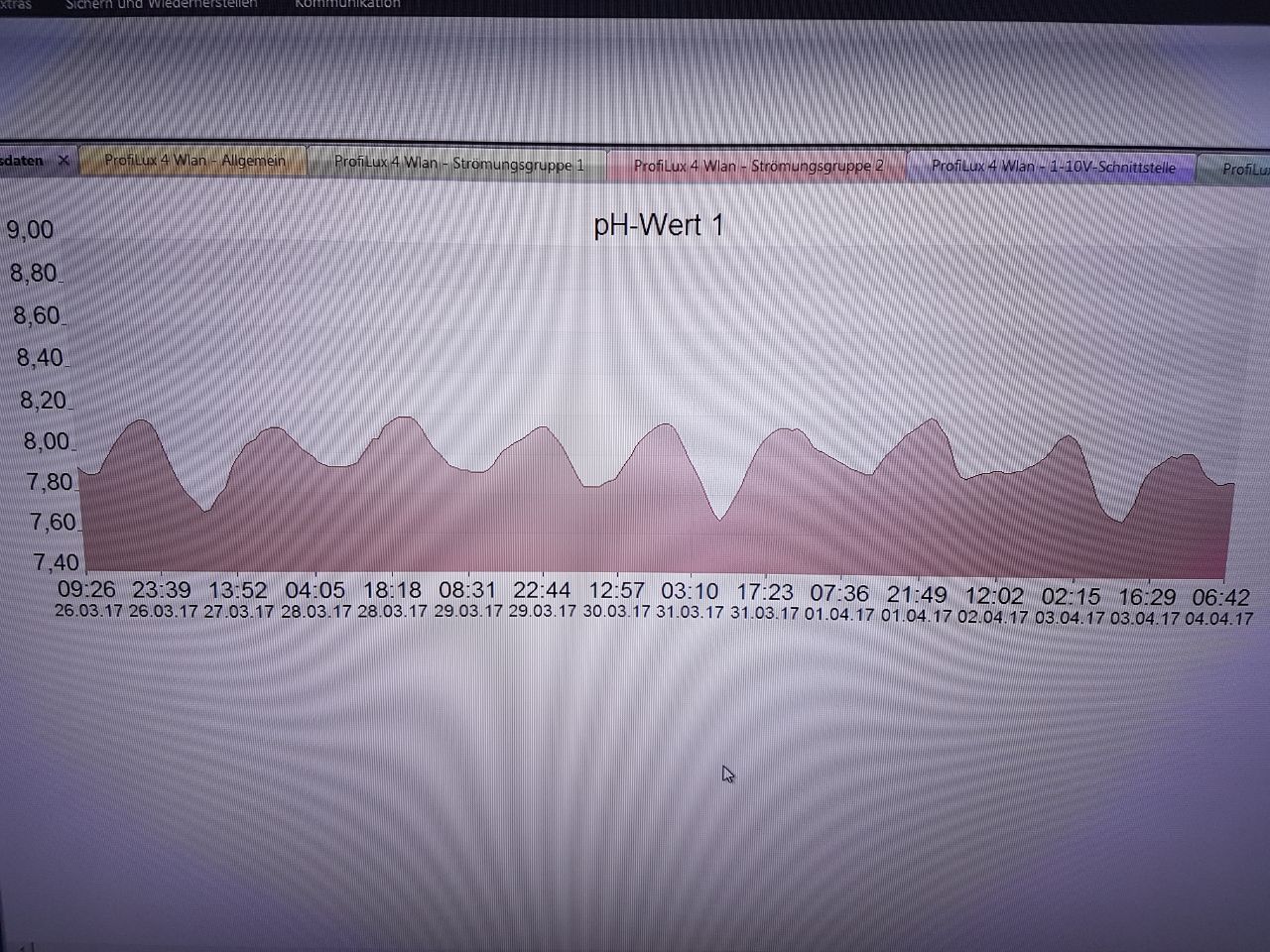Open the Sichern und Wiederherstellen menu

click(x=161, y=4)
